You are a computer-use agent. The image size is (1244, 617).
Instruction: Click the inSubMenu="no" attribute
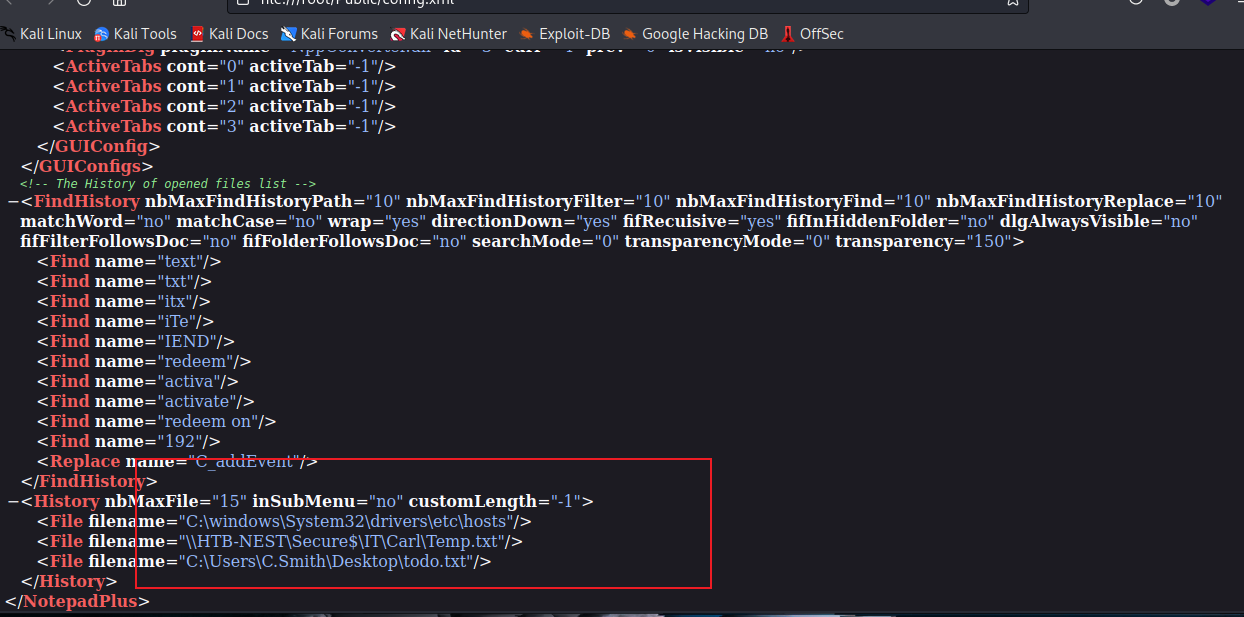[x=328, y=501]
